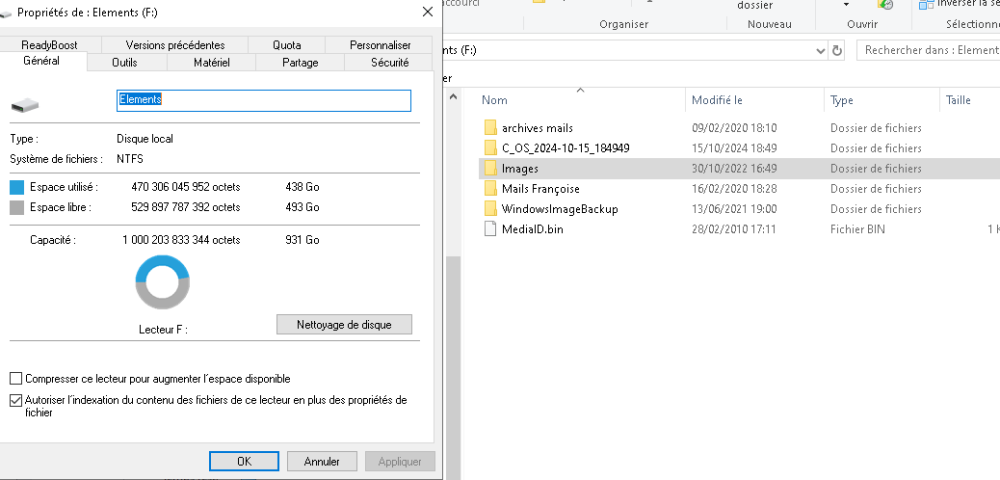Open the Sécurité tab

pyautogui.click(x=389, y=62)
